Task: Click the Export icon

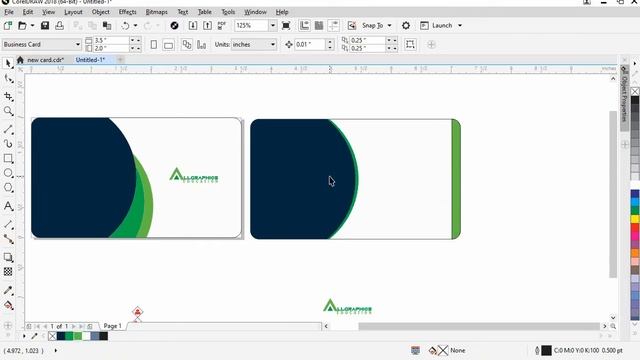Action: point(207,25)
